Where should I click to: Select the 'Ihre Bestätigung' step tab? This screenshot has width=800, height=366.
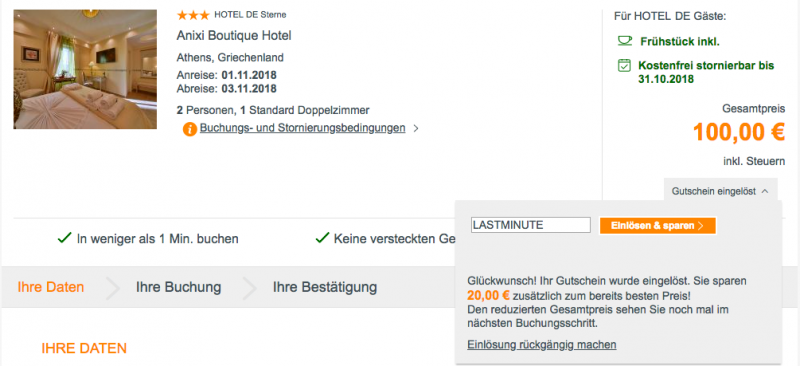(x=325, y=287)
